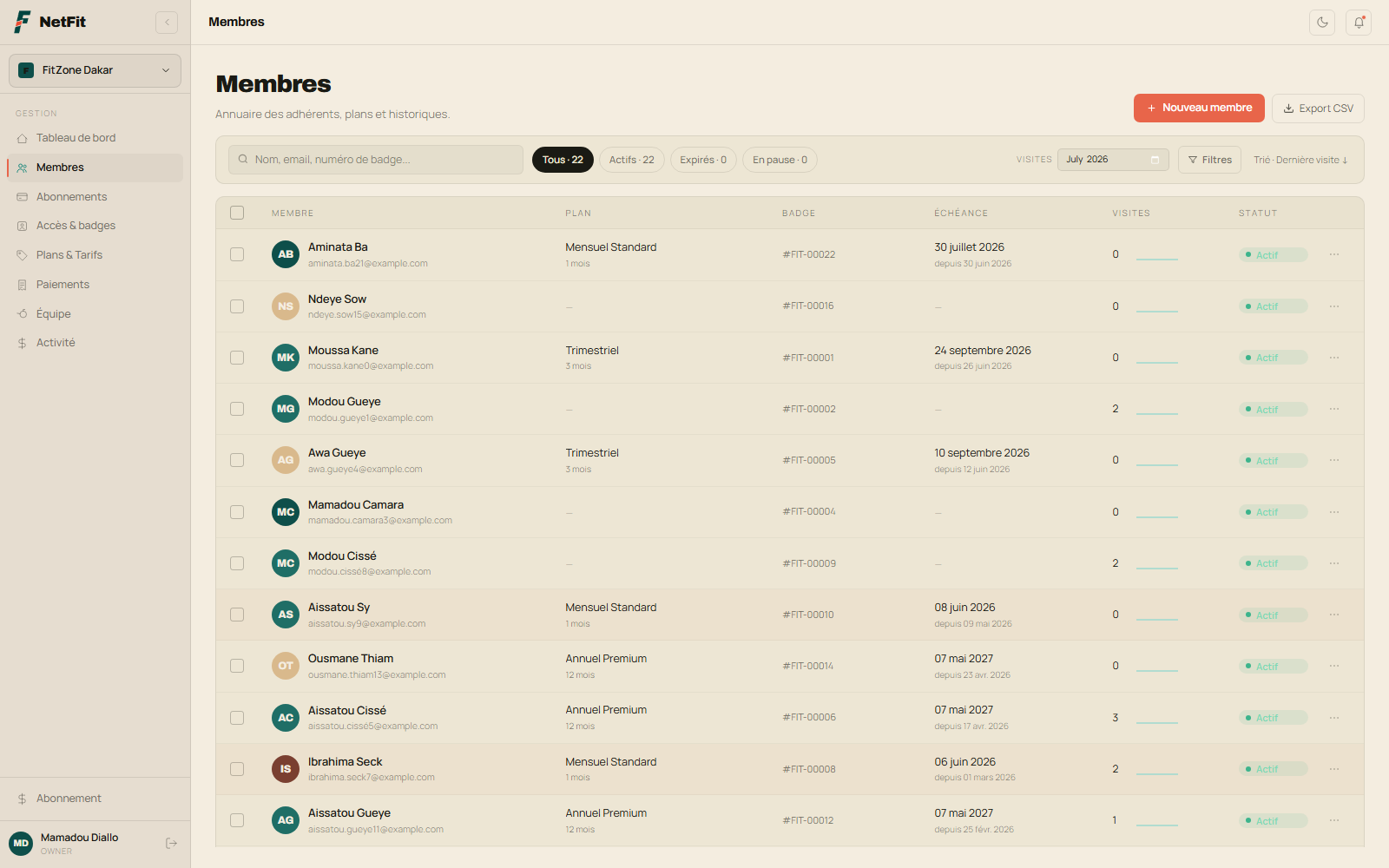Viewport: 1389px width, 868px height.
Task: Open the July 2026 visits month picker
Action: coord(1113,160)
